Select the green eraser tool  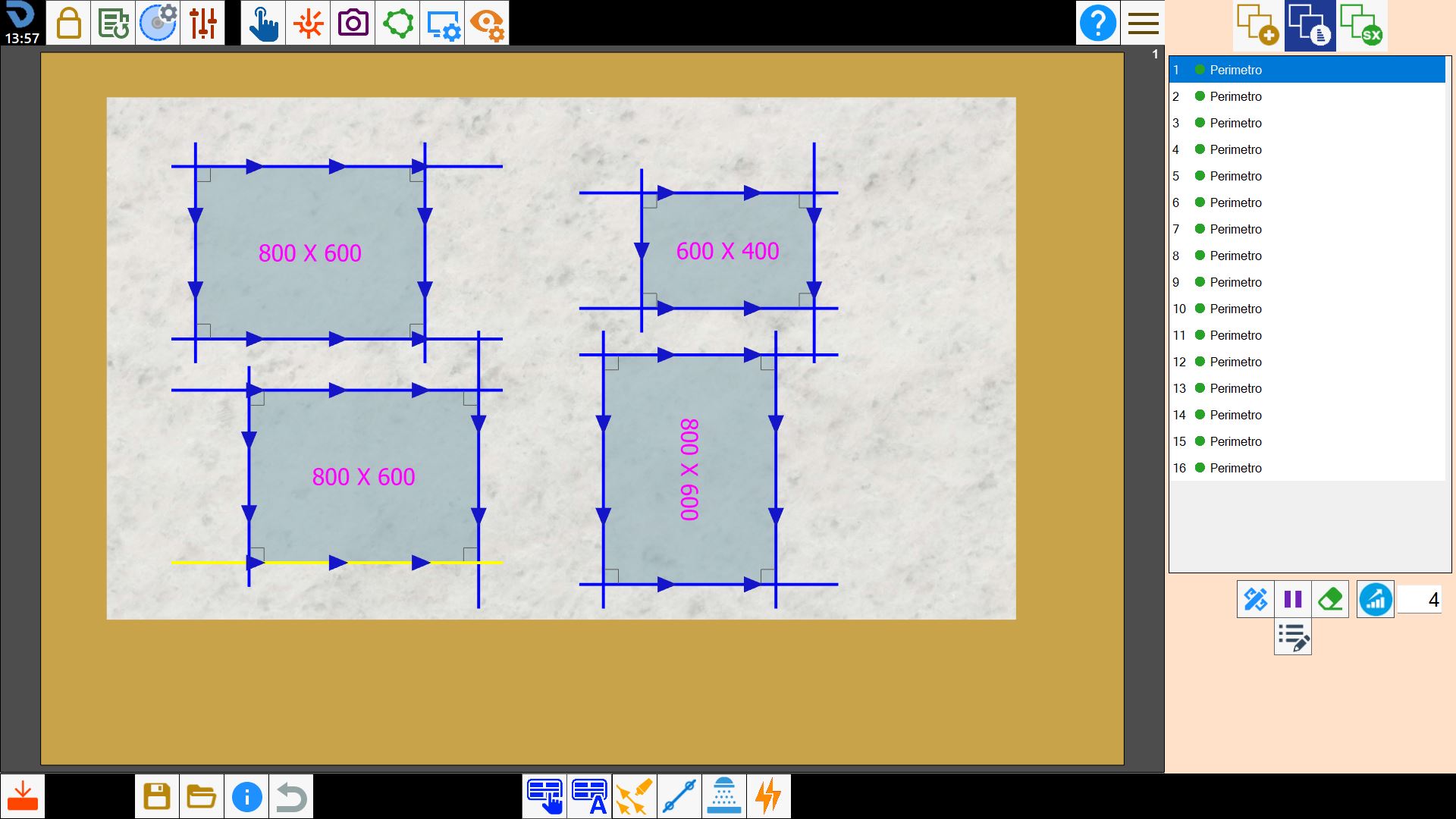[x=1330, y=600]
